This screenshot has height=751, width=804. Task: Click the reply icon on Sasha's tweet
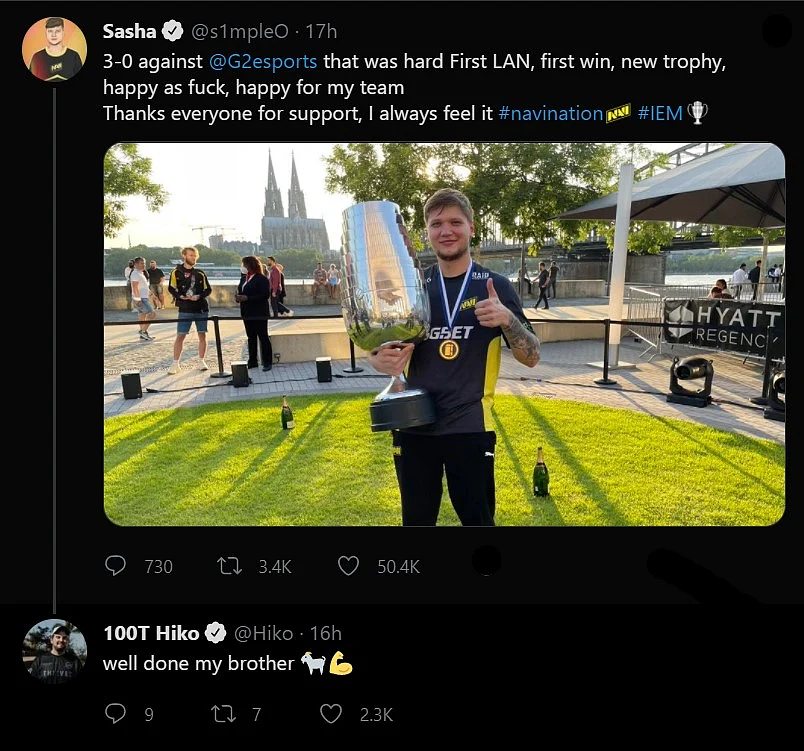coord(115,566)
